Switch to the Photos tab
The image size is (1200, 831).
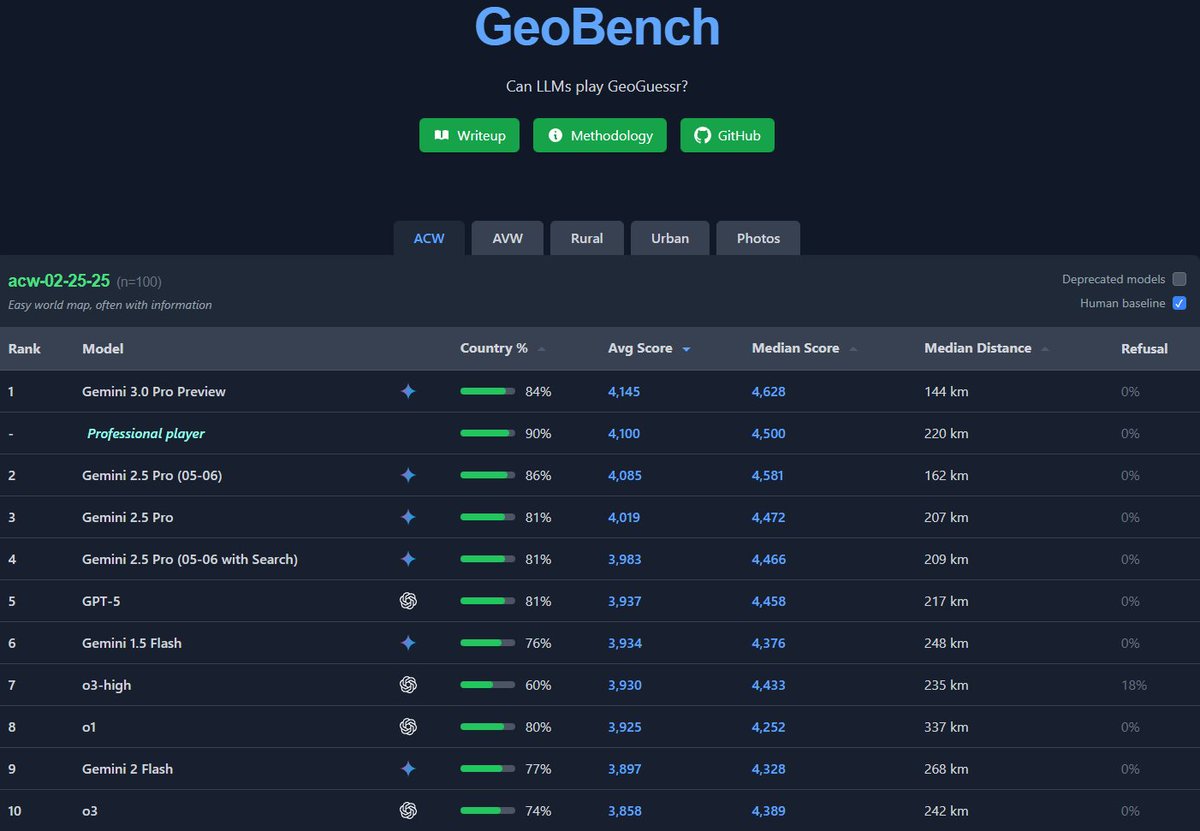click(x=758, y=238)
